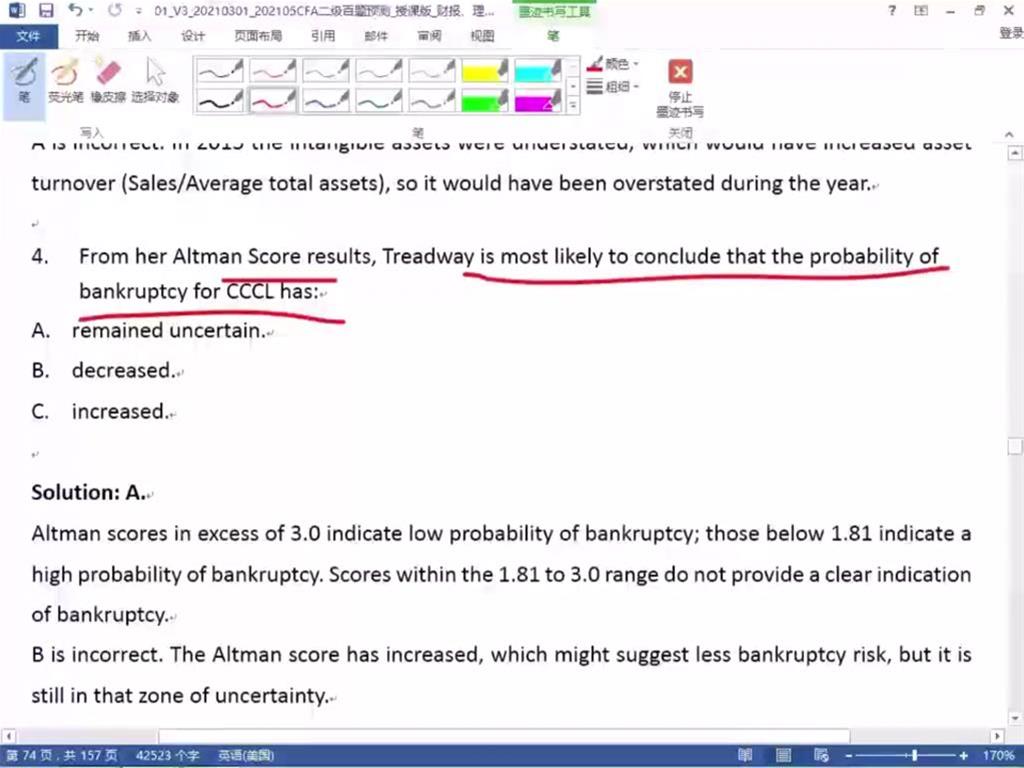The image size is (1024, 768).
Task: Switch to the Insert (插入) ribbon tab
Action: pos(140,36)
